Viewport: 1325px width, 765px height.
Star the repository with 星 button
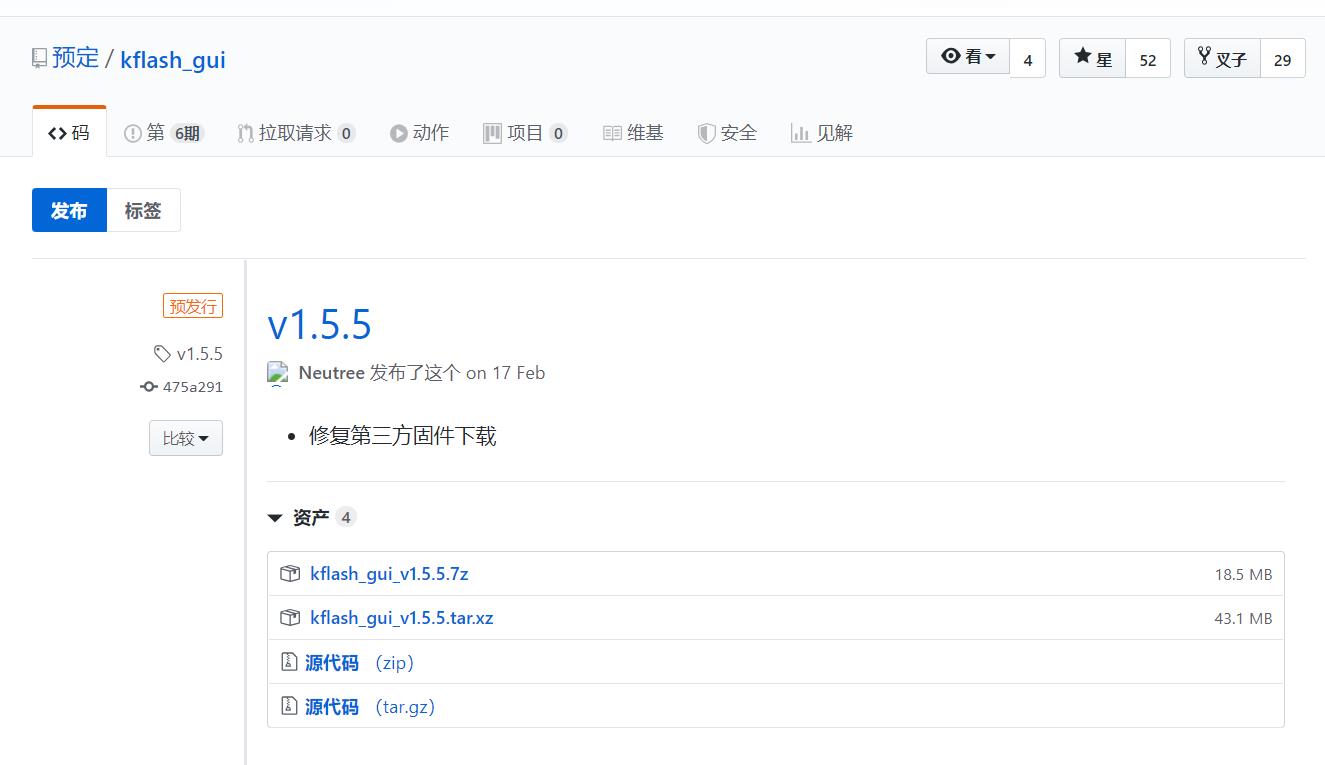1093,58
